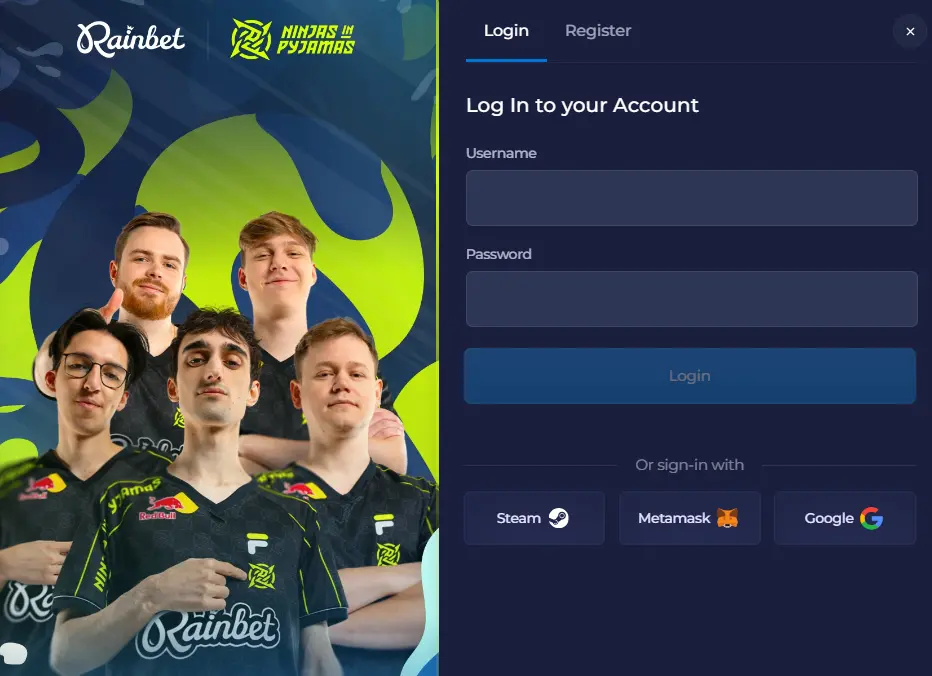Click the large Rainbet logo on jersey

coord(207,630)
